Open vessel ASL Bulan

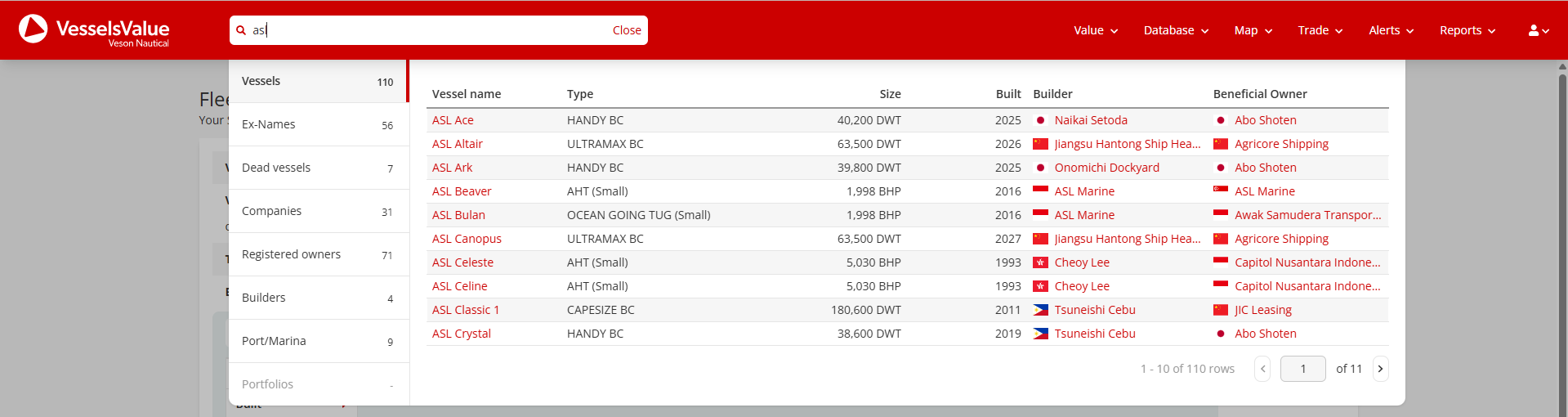(x=458, y=215)
